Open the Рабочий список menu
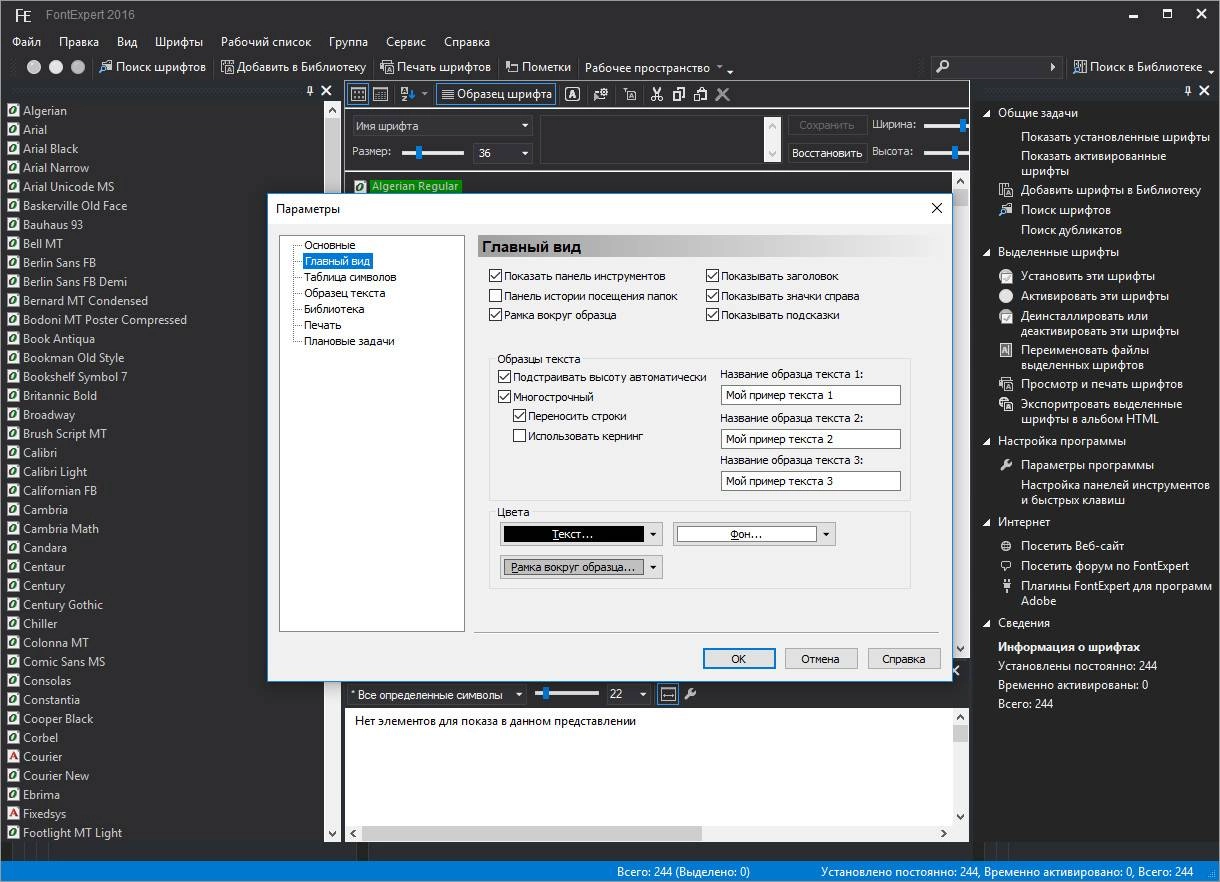The height and width of the screenshot is (882, 1220). point(266,42)
